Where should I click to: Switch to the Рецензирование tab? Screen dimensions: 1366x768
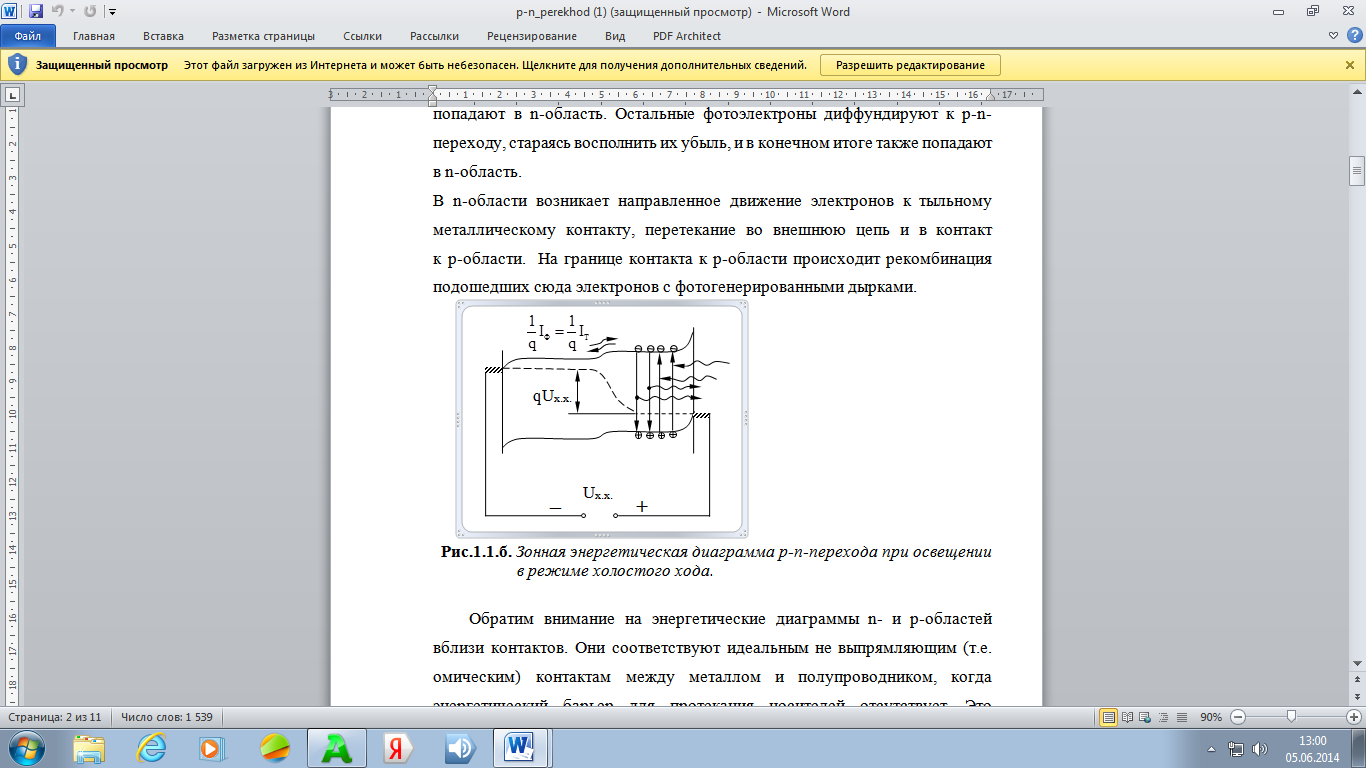(x=532, y=36)
